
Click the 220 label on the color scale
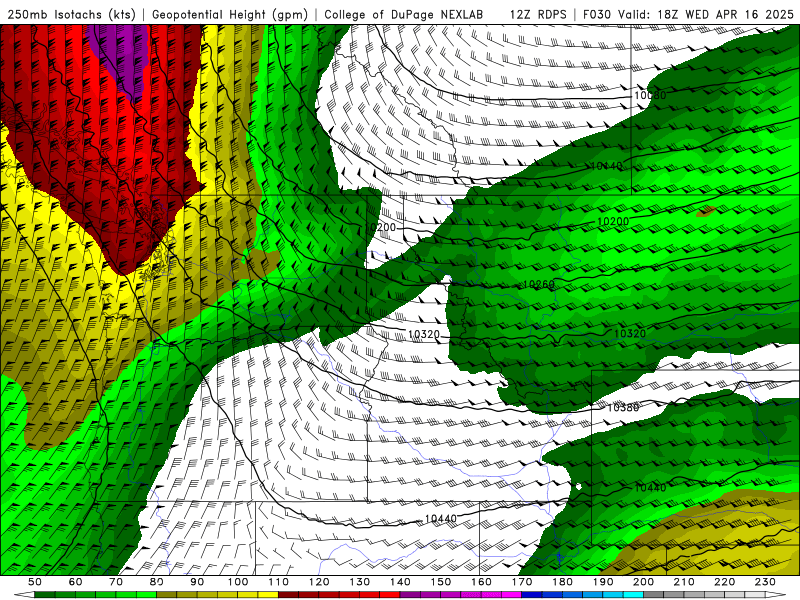[x=725, y=582]
